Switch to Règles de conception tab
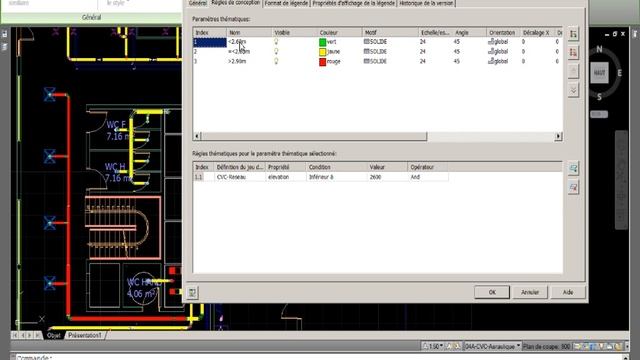 [x=236, y=3]
